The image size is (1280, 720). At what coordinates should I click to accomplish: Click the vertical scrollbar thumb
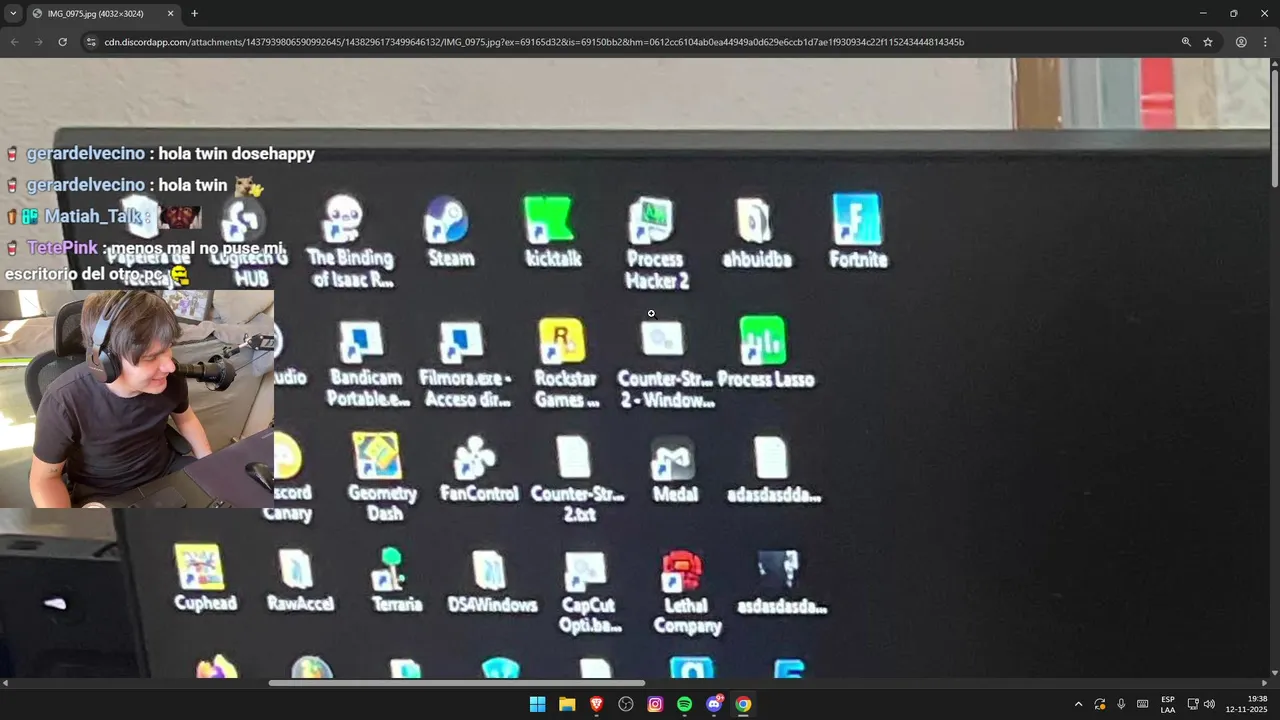[x=1274, y=127]
